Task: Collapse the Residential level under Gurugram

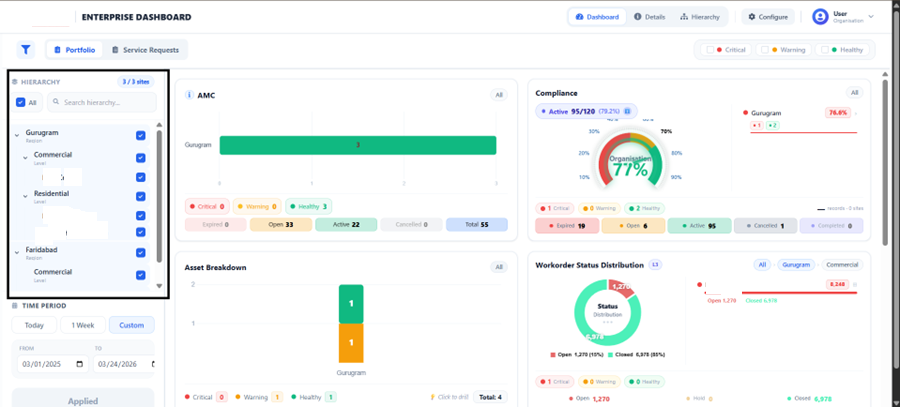Action: click(x=26, y=196)
